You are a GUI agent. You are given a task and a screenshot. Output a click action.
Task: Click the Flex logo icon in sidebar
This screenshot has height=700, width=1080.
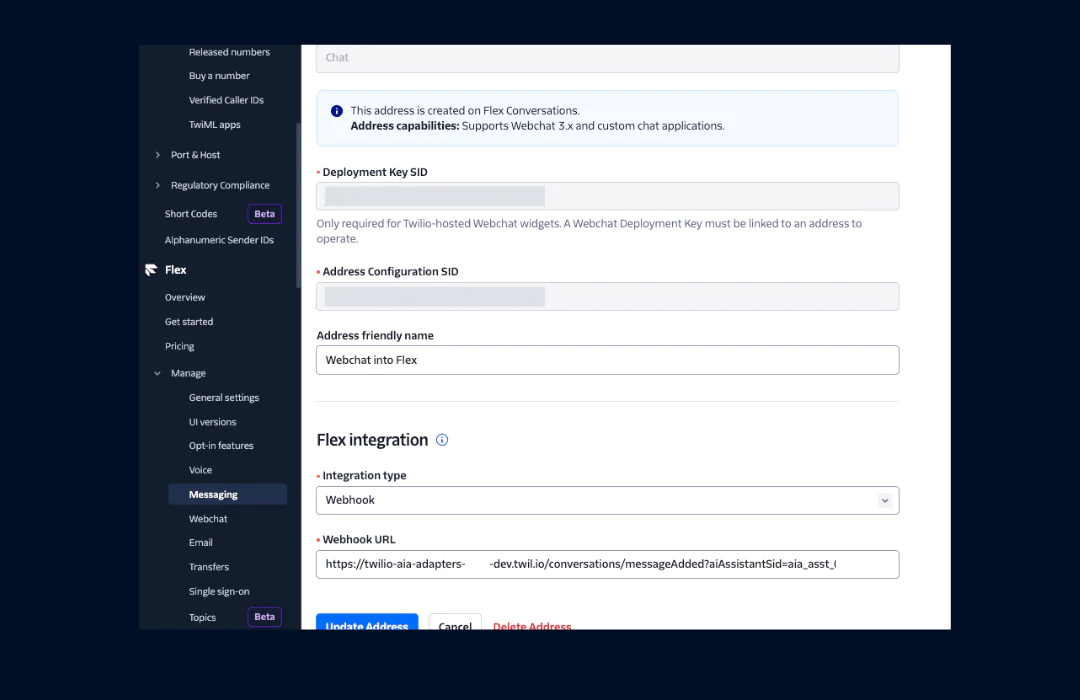(x=151, y=269)
